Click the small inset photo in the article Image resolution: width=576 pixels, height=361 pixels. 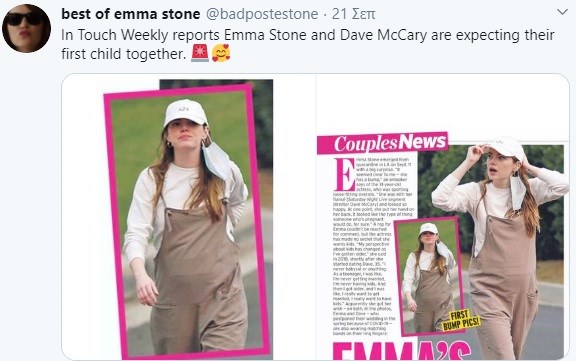[430, 277]
